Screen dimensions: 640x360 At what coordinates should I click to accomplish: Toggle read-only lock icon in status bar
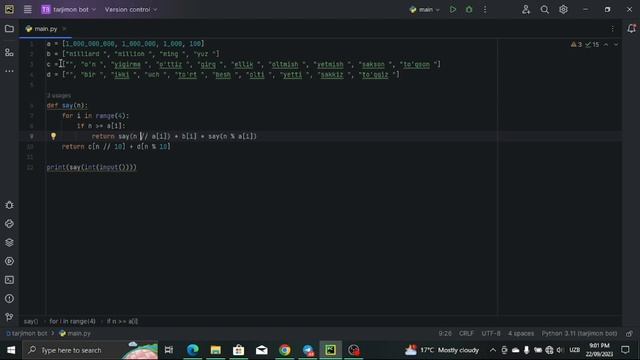[x=629, y=333]
